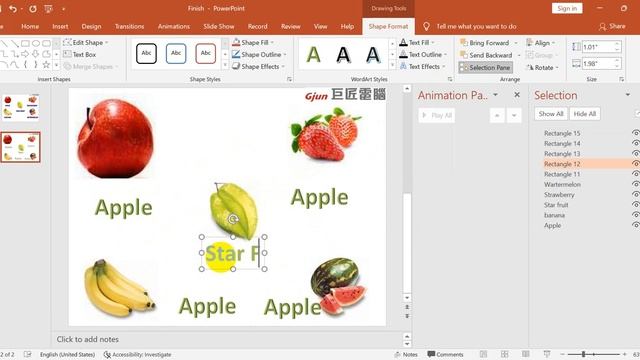640x360 pixels.
Task: Toggle the Selection Pane button
Action: click(x=485, y=67)
